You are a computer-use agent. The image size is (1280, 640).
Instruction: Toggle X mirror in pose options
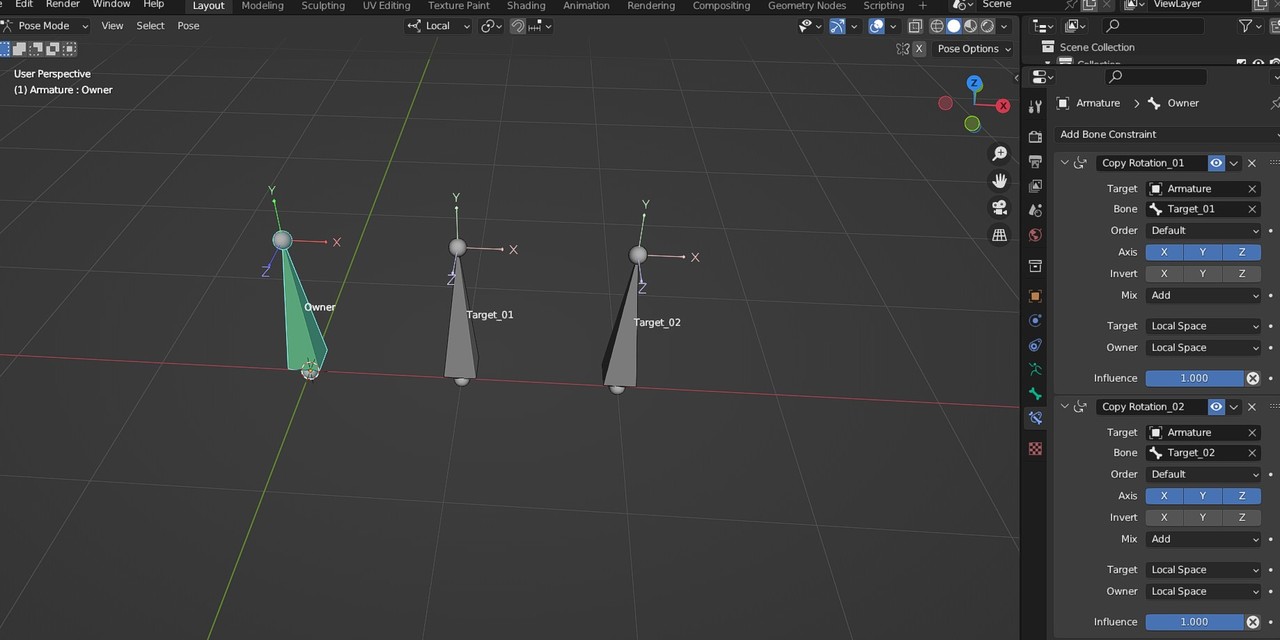pos(918,48)
